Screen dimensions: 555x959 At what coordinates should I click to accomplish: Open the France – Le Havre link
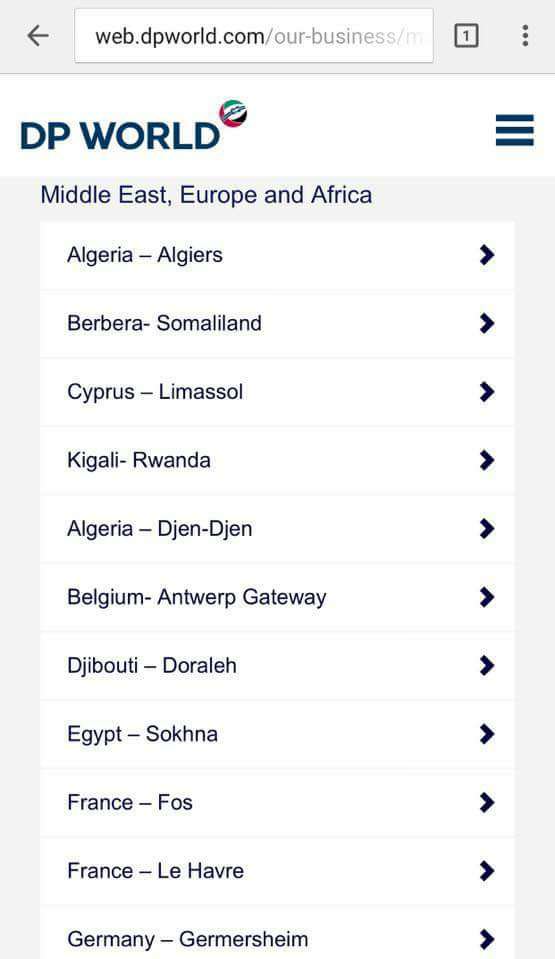(277, 871)
